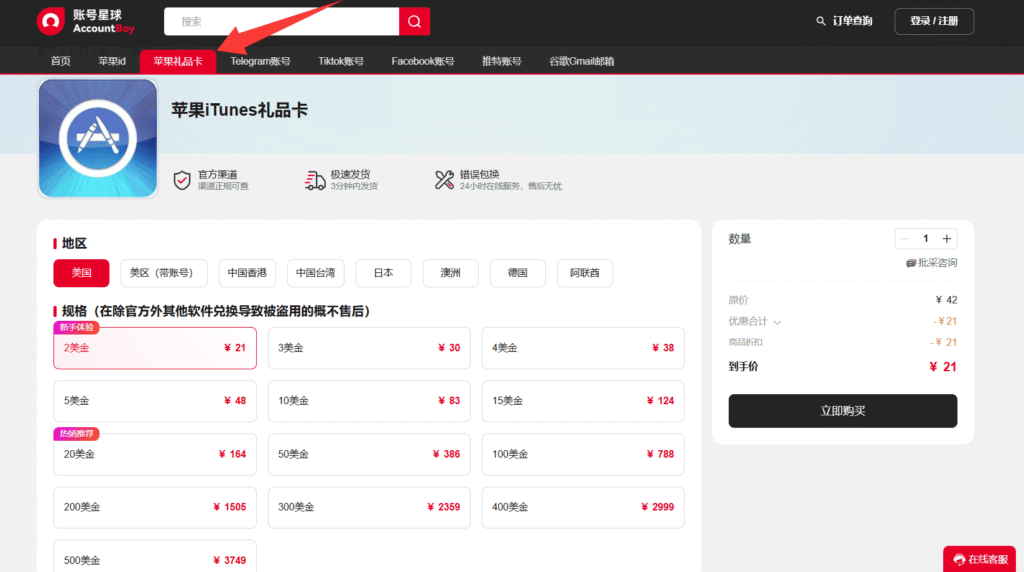The image size is (1024, 572).
Task: Select the 澳洲 region option
Action: (x=451, y=273)
